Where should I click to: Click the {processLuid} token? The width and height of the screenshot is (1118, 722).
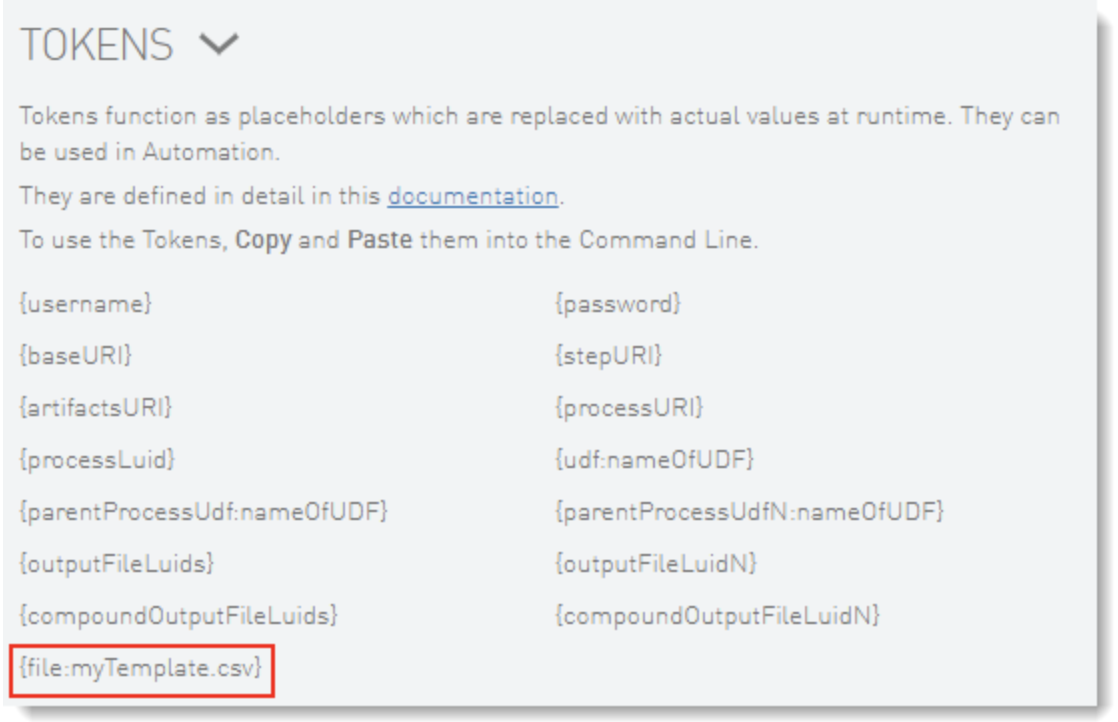(x=98, y=459)
